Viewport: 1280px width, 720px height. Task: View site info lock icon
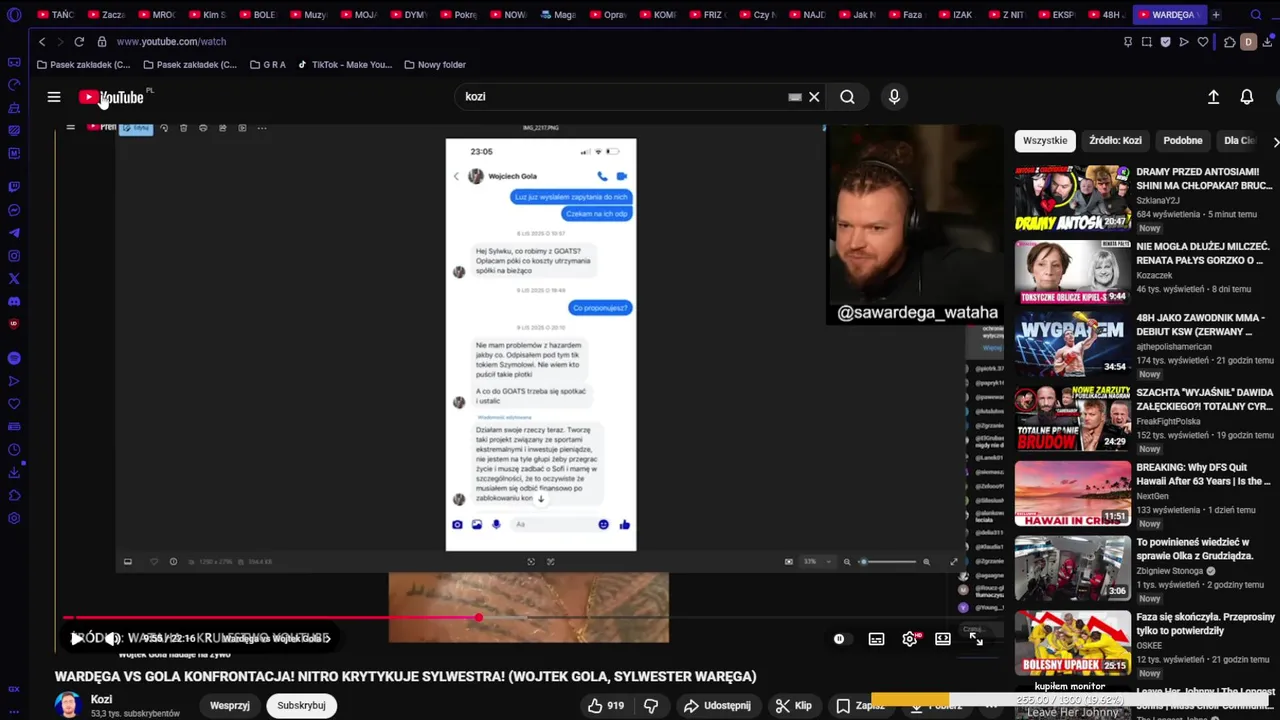[x=102, y=42]
